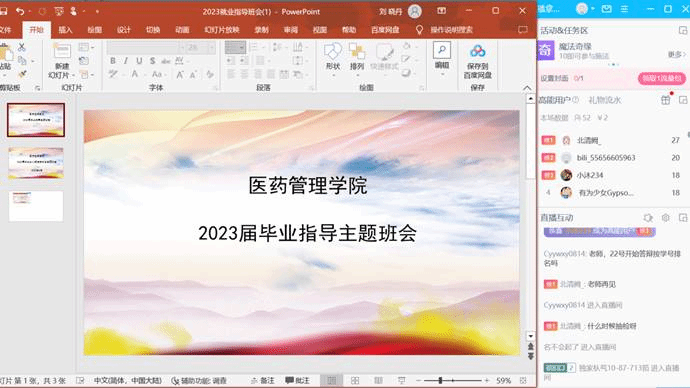Toggle the Comments (批注) pane
The image size is (690, 388).
[297, 380]
